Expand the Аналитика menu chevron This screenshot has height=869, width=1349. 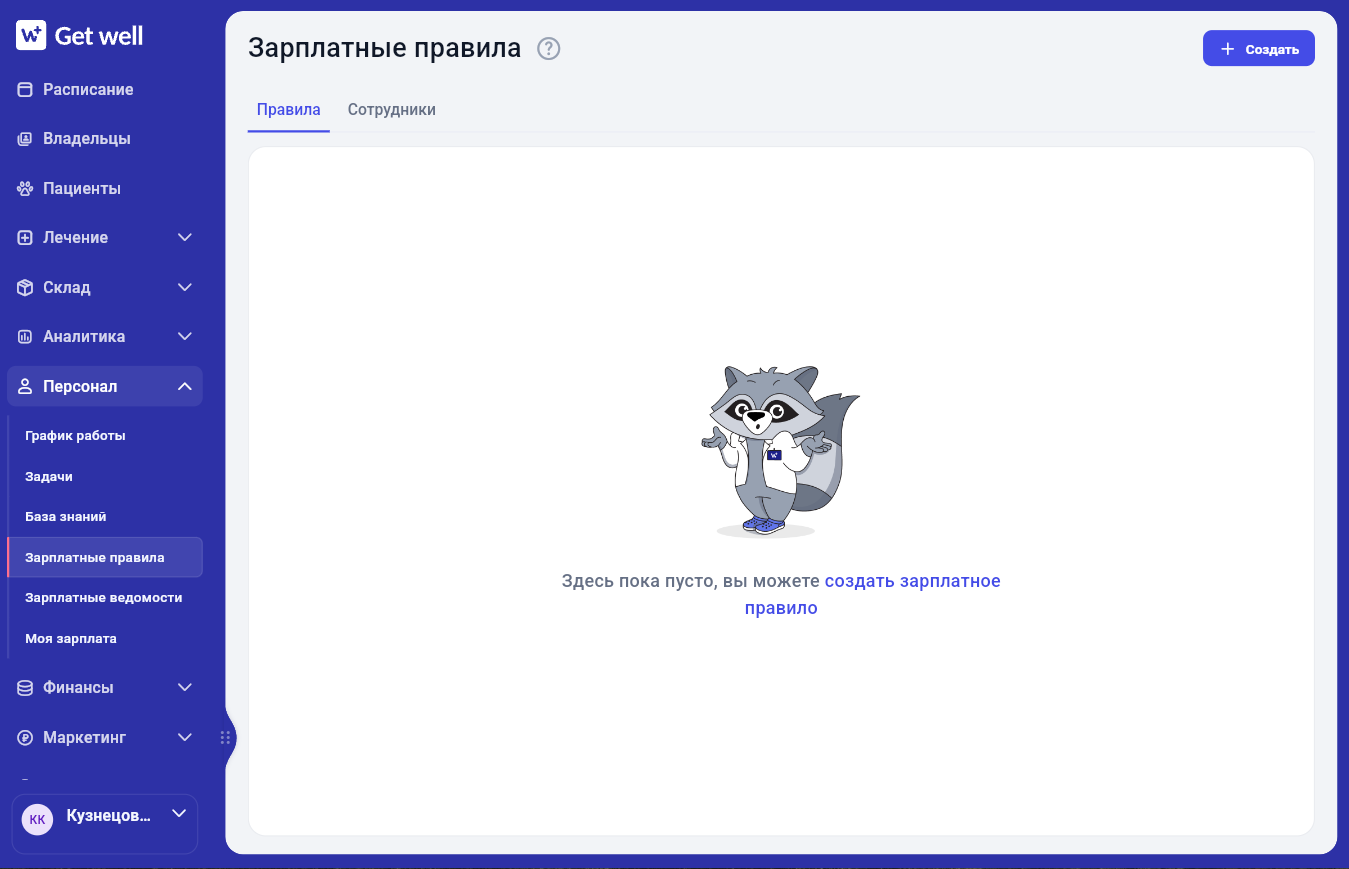pos(185,337)
